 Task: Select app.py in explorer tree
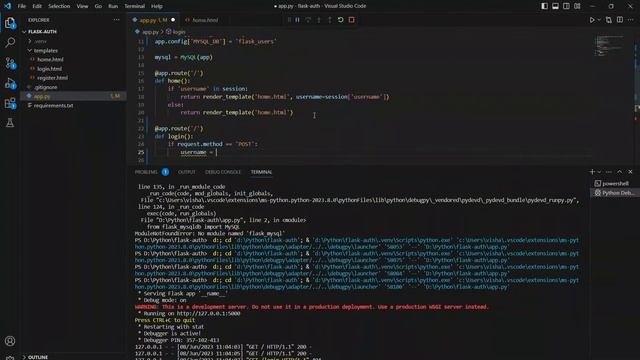point(73,96)
